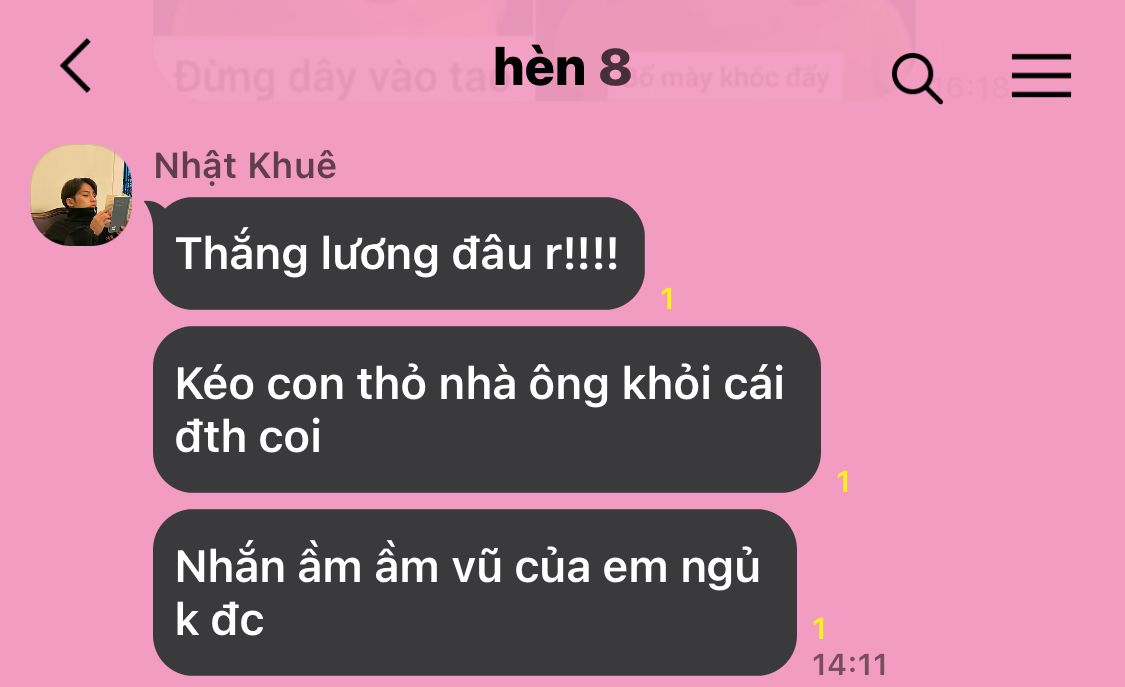1125x687 pixels.
Task: Open faded "Đừng dây vào tao" image
Action: pos(342,50)
